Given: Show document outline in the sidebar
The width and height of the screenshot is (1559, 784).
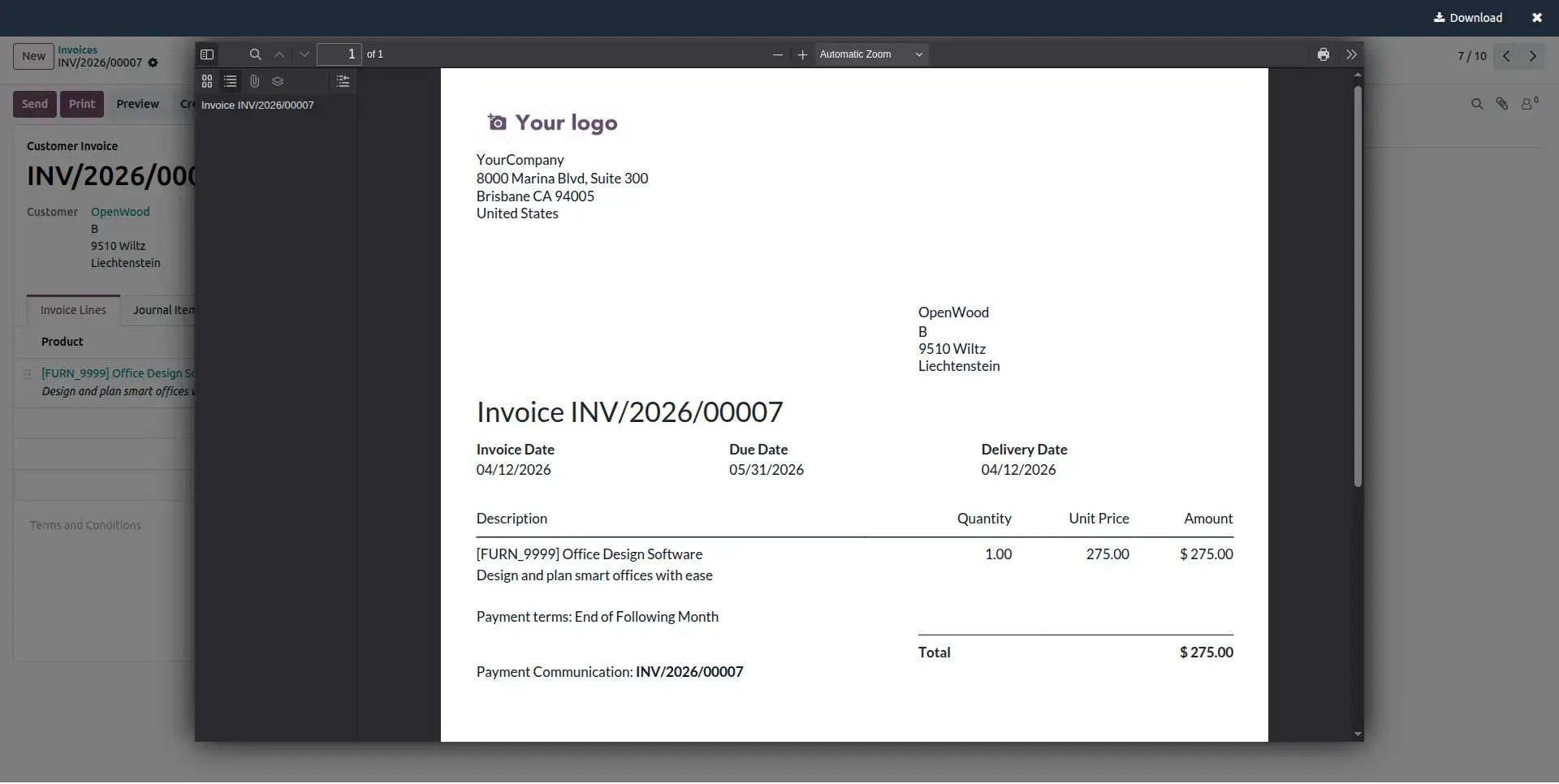Looking at the screenshot, I should (231, 81).
